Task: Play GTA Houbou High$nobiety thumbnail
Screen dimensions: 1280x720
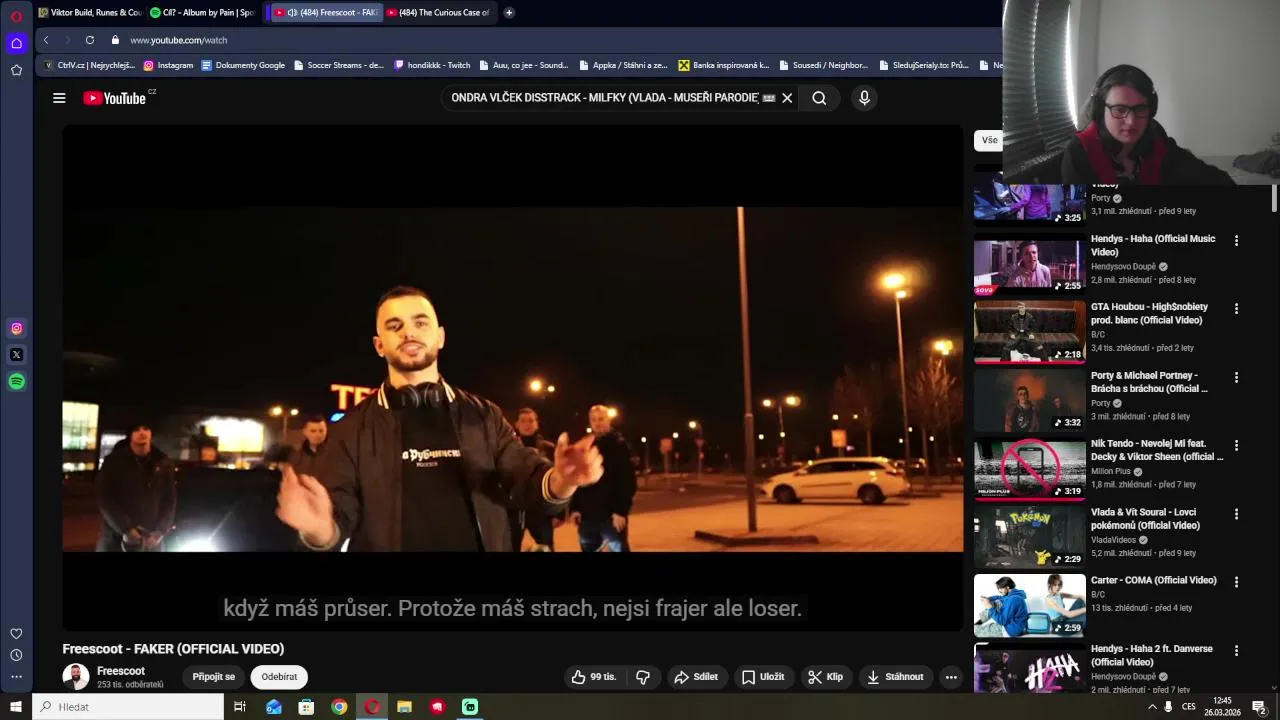Action: [x=1029, y=332]
